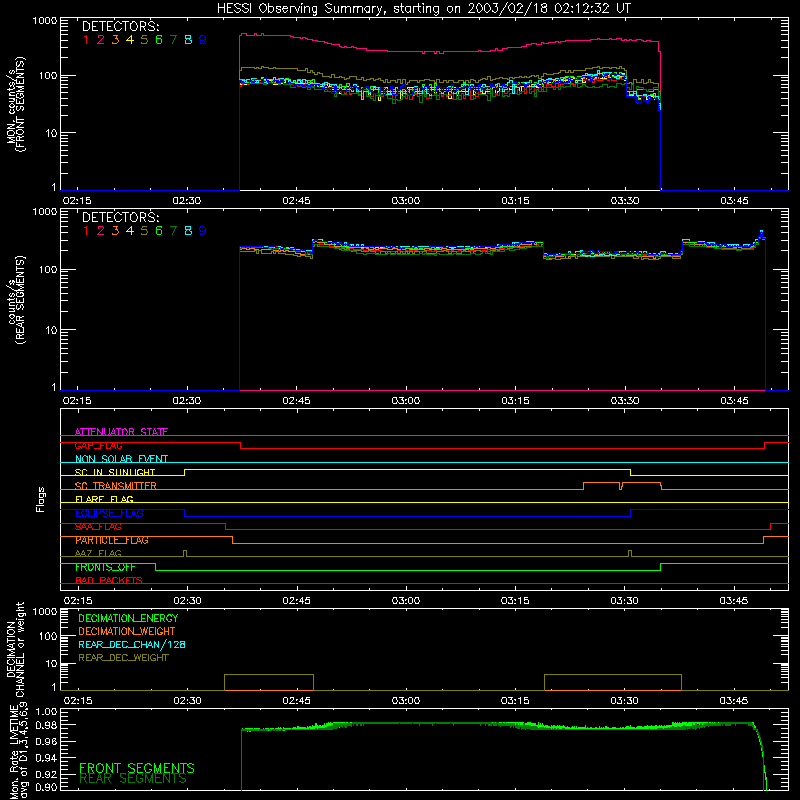This screenshot has width=800, height=800.
Task: Click the ATTENUATOR_STATE flag label
Action: tap(121, 432)
